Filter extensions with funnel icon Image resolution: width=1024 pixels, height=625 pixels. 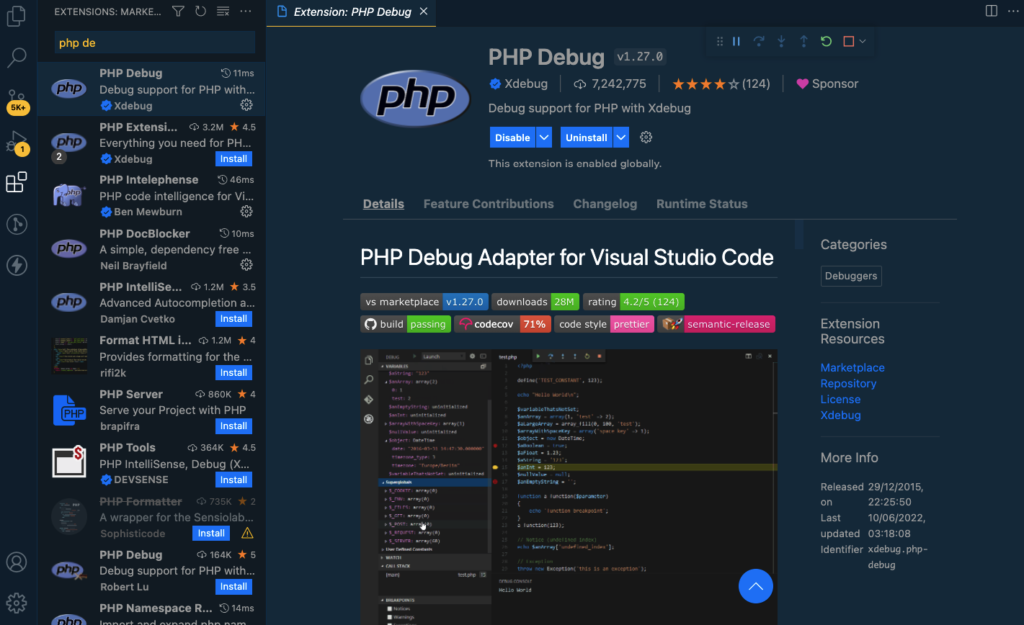(178, 11)
